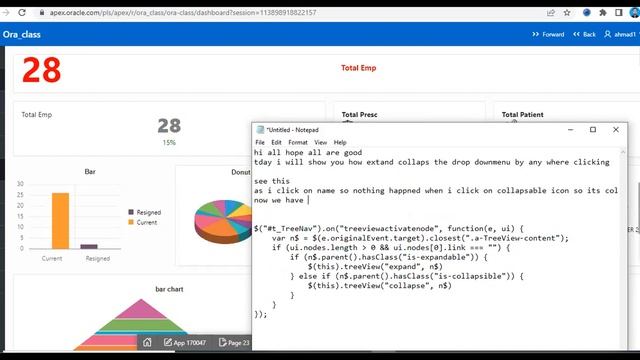The width and height of the screenshot is (640, 360).
Task: Go forward with browser arrow
Action: (6, 13)
